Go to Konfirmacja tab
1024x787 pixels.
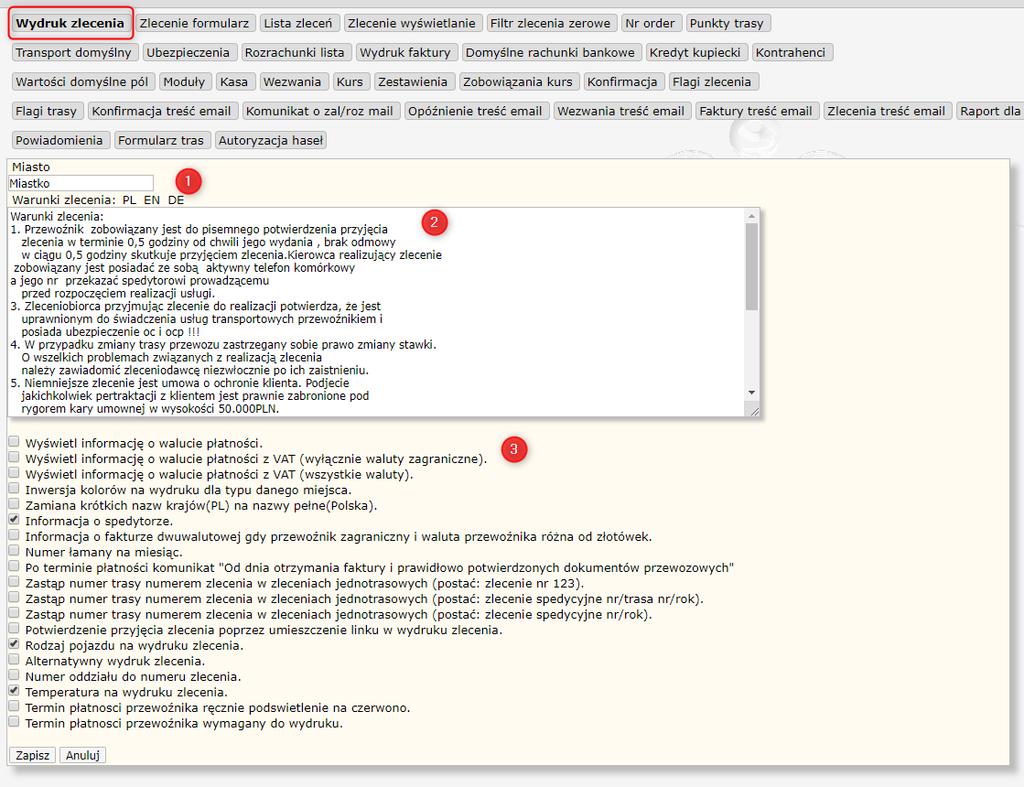pyautogui.click(x=622, y=82)
